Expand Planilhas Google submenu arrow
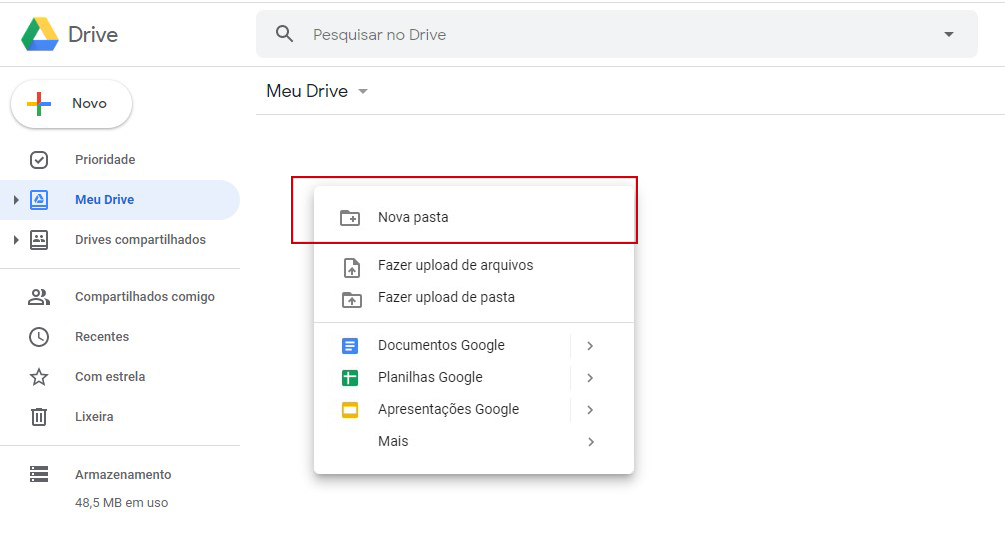This screenshot has height=547, width=1005. (590, 378)
